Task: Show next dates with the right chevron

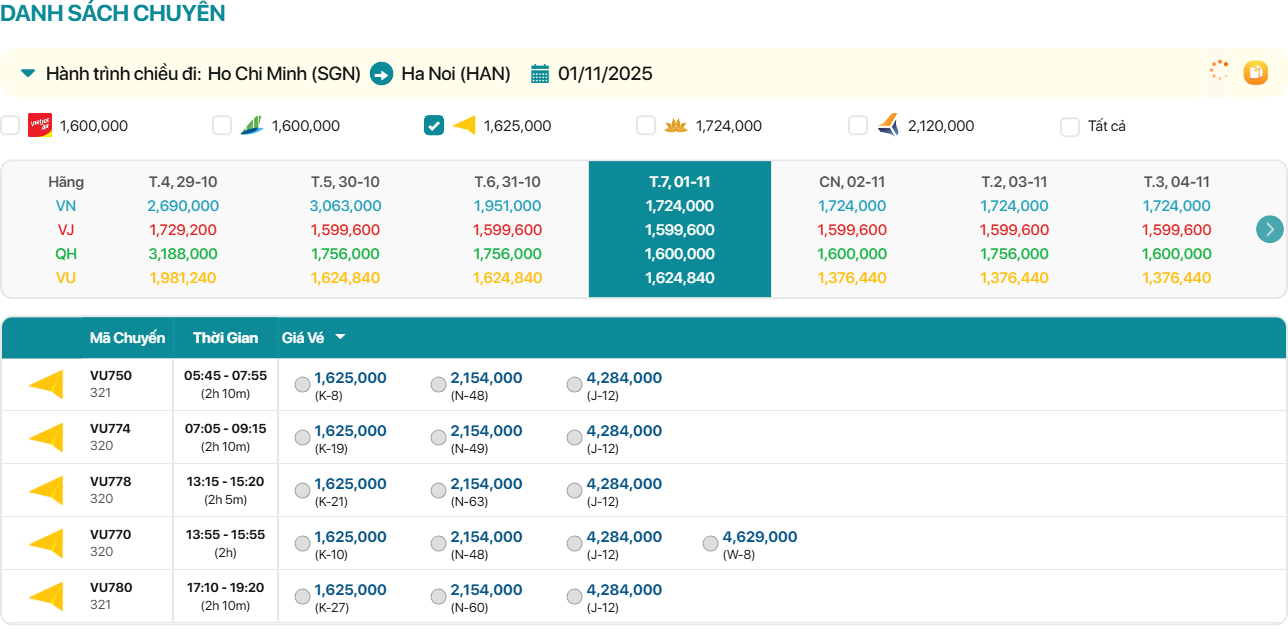Action: [1269, 229]
